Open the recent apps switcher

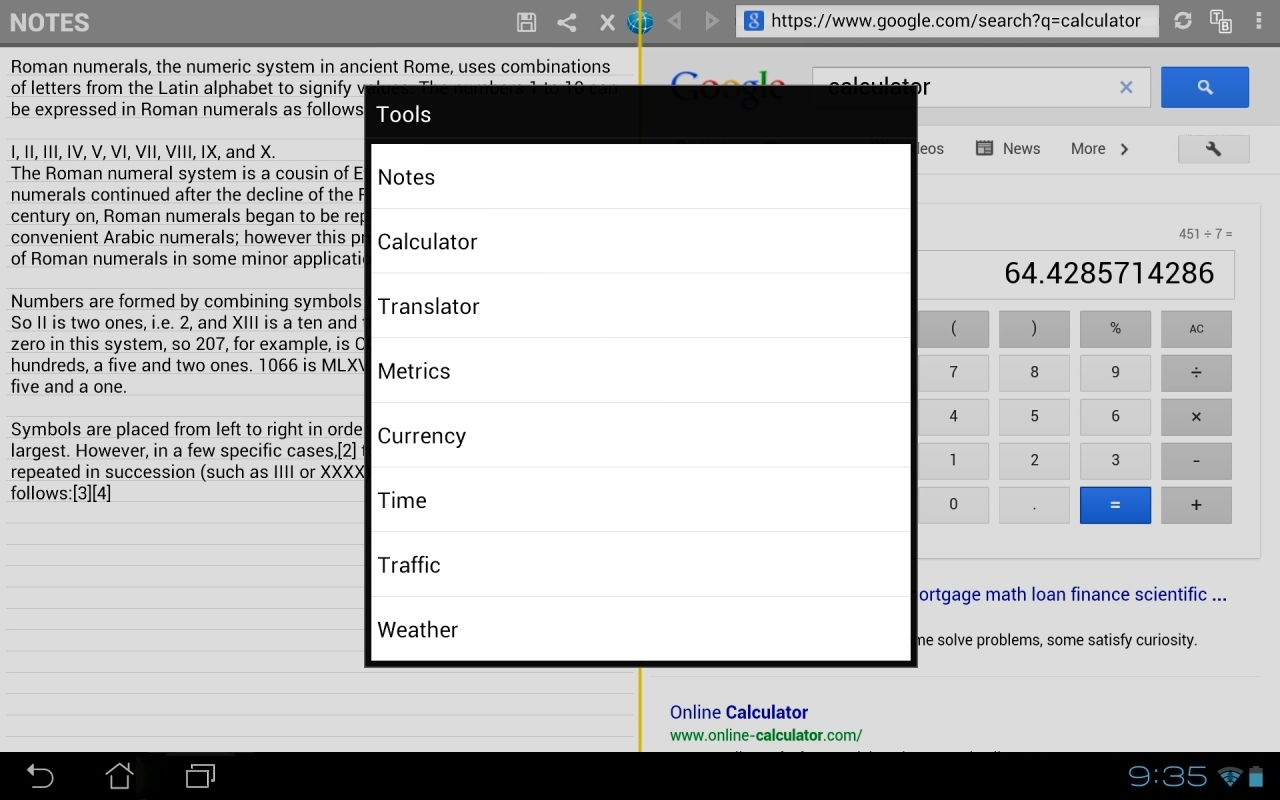pyautogui.click(x=199, y=776)
